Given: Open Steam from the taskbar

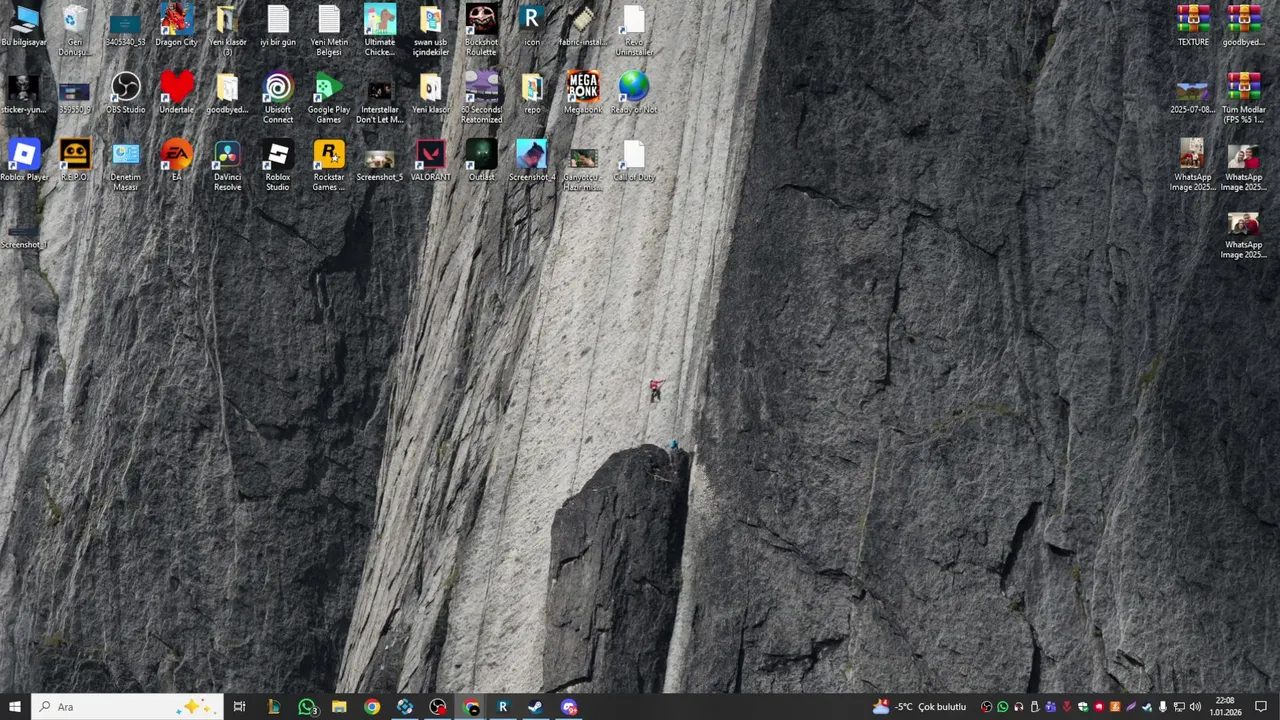Looking at the screenshot, I should coord(536,707).
